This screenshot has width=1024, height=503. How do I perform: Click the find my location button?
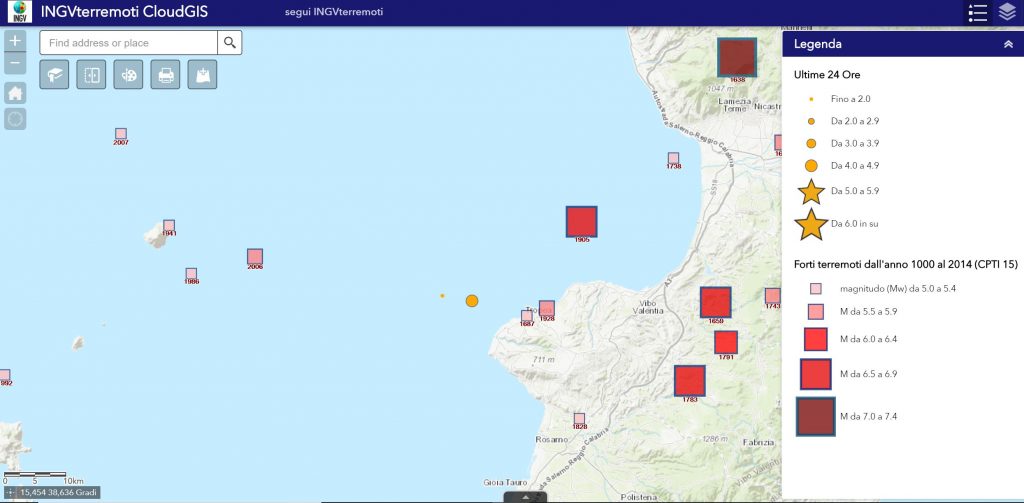(x=15, y=119)
